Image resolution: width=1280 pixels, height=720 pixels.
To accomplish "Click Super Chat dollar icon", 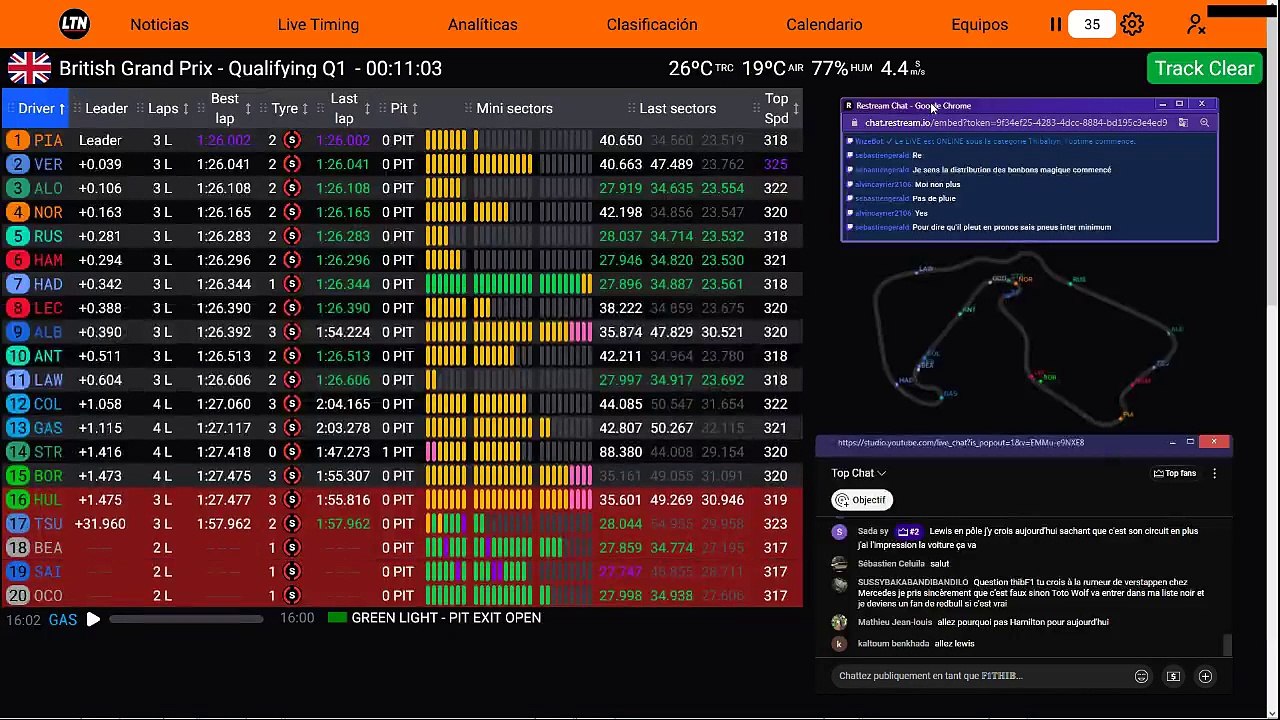I will [1173, 677].
